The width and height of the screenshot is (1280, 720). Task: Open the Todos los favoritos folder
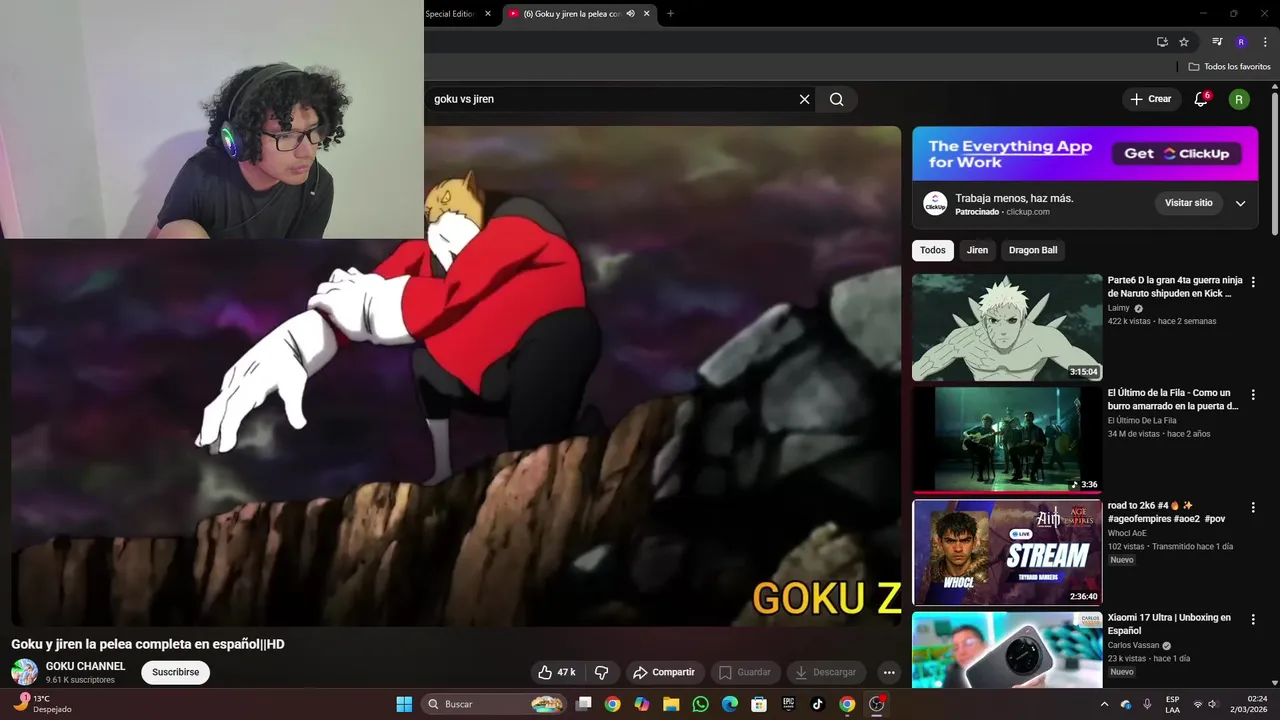[1229, 67]
